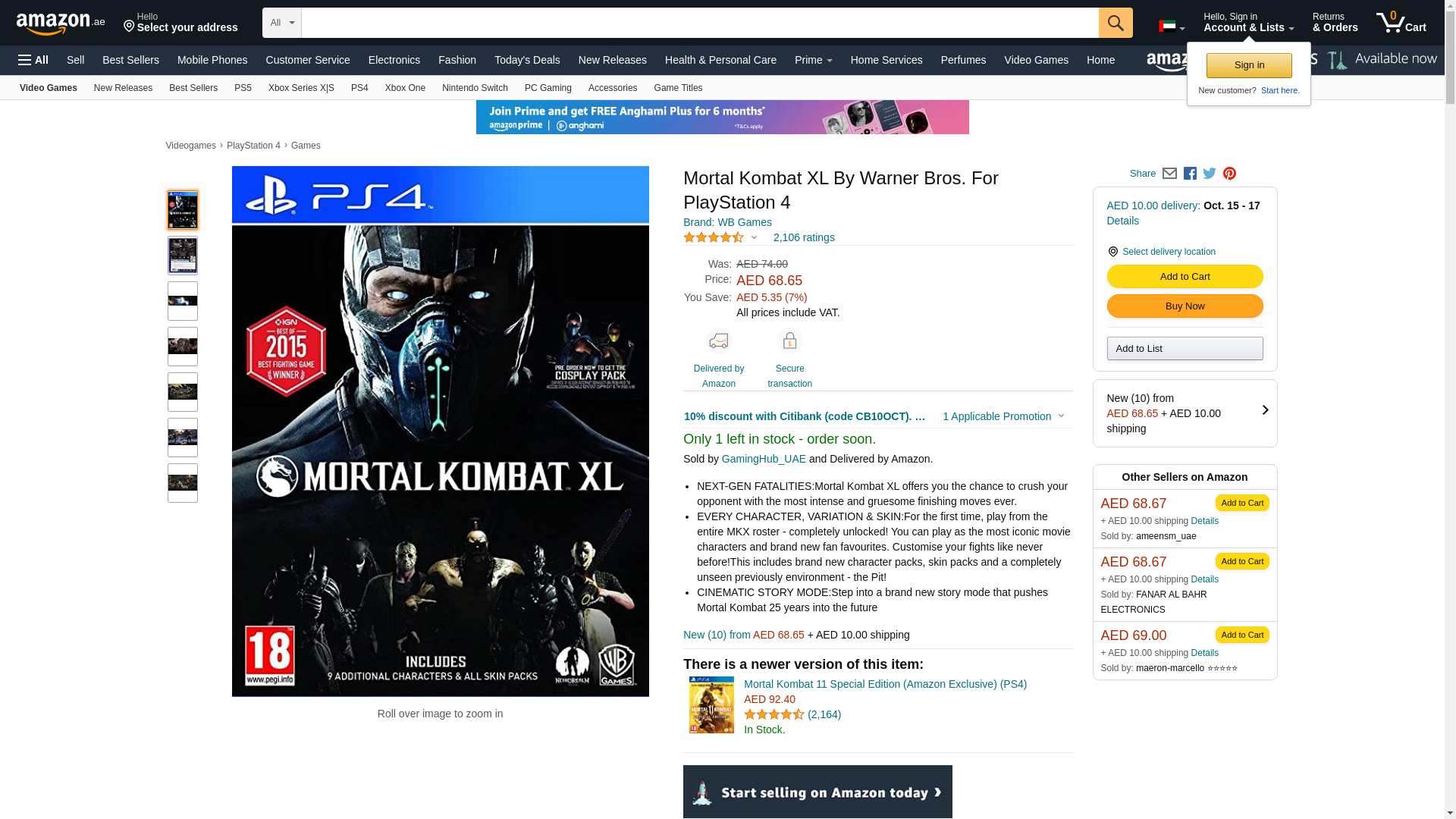Image resolution: width=1456 pixels, height=819 pixels.
Task: Open the All hamburger menu
Action: [33, 60]
